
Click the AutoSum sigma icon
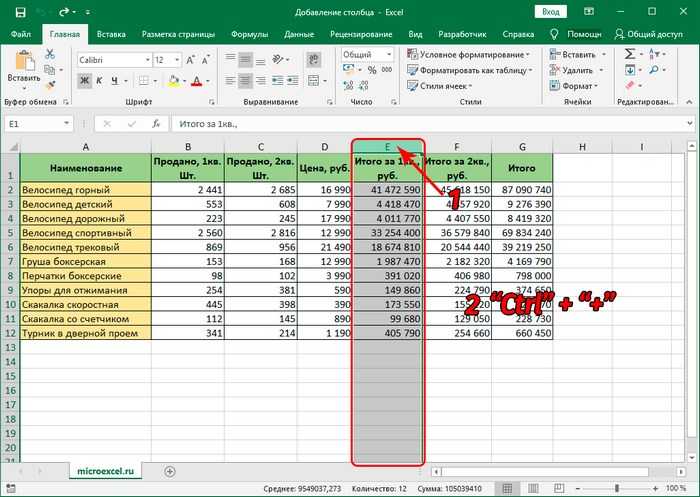[x=629, y=54]
